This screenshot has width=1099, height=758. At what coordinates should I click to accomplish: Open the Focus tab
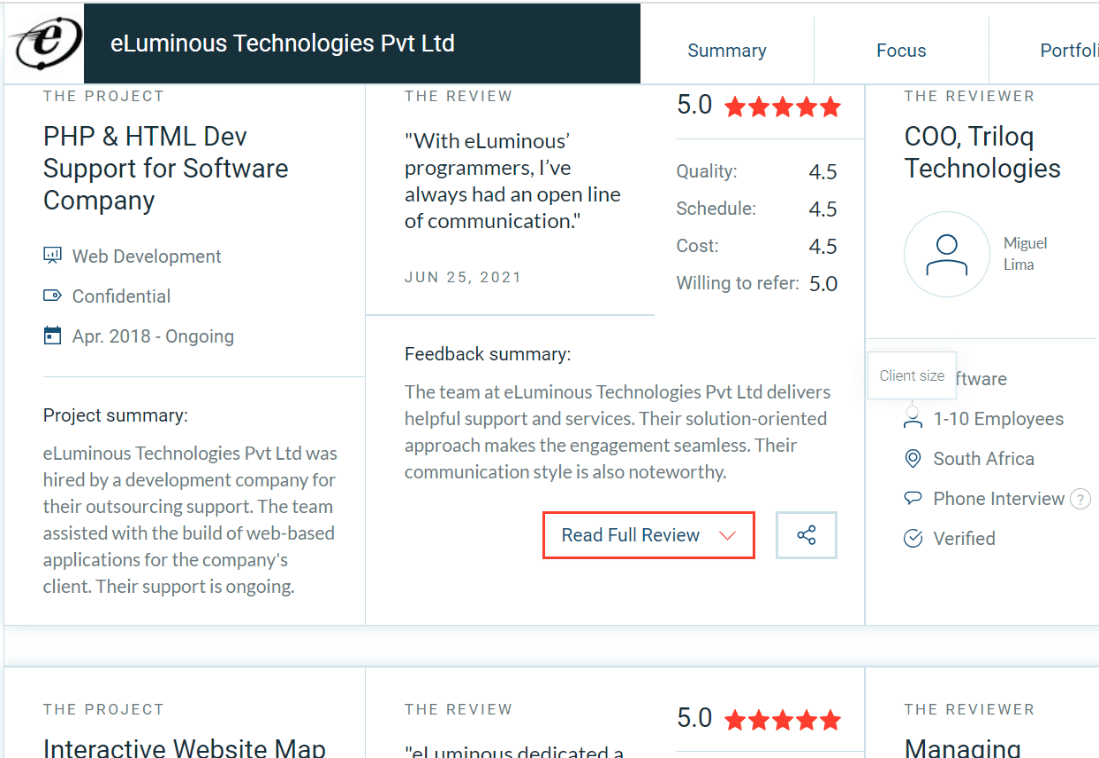tap(901, 50)
